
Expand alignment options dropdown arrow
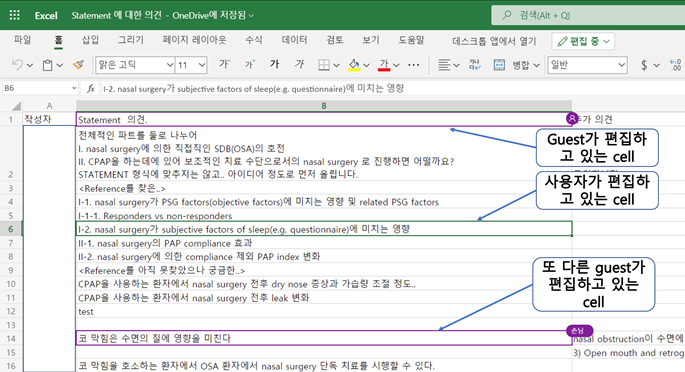click(x=457, y=65)
